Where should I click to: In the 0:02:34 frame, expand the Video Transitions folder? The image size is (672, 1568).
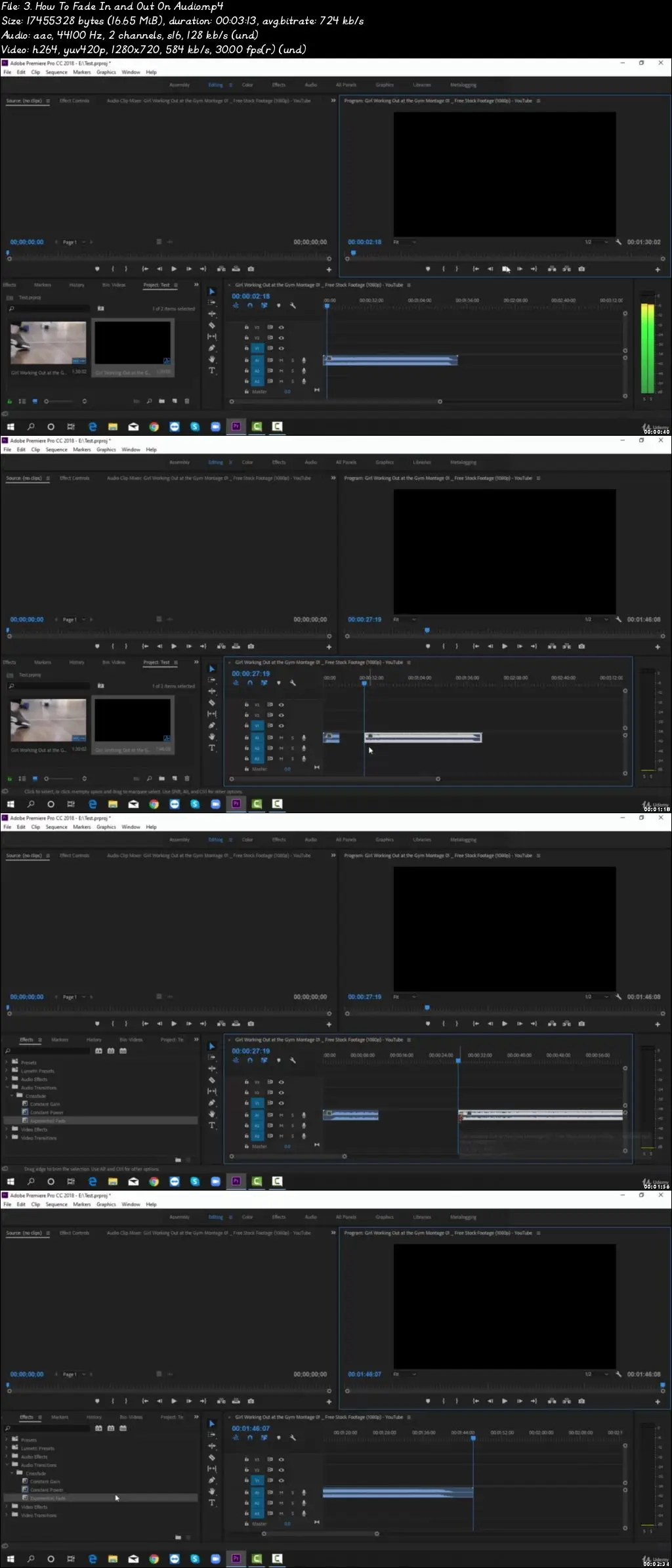(x=7, y=1515)
